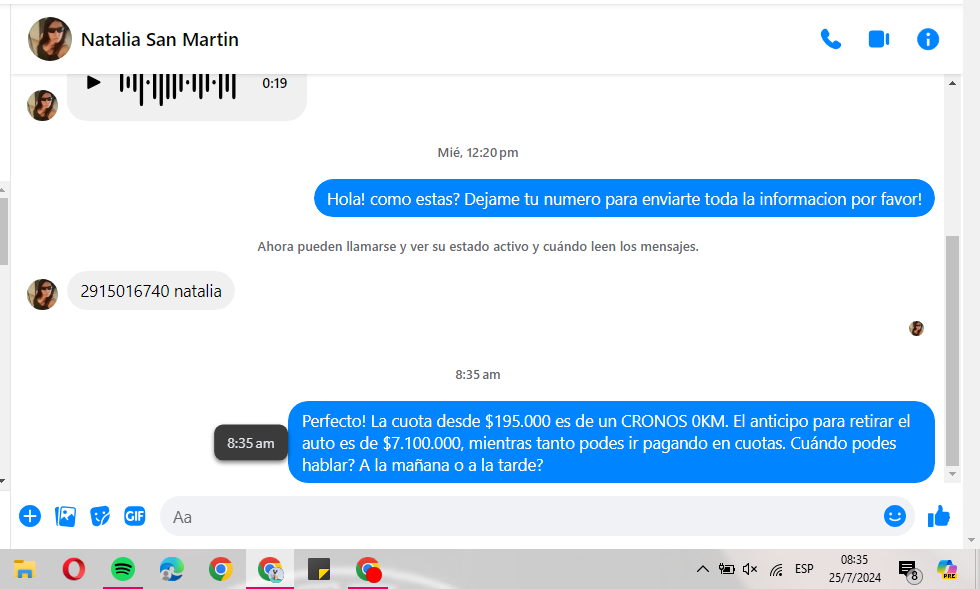Switch to active Chrome profile window
980x589 pixels.
pyautogui.click(x=270, y=570)
